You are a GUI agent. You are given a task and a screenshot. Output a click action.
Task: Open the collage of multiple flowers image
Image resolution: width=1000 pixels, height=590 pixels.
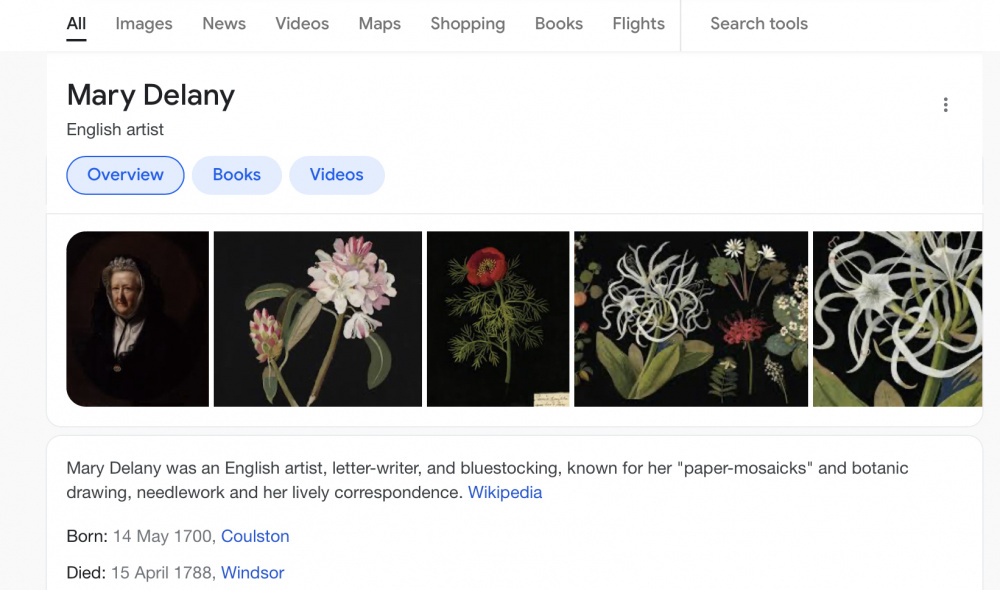(x=691, y=319)
